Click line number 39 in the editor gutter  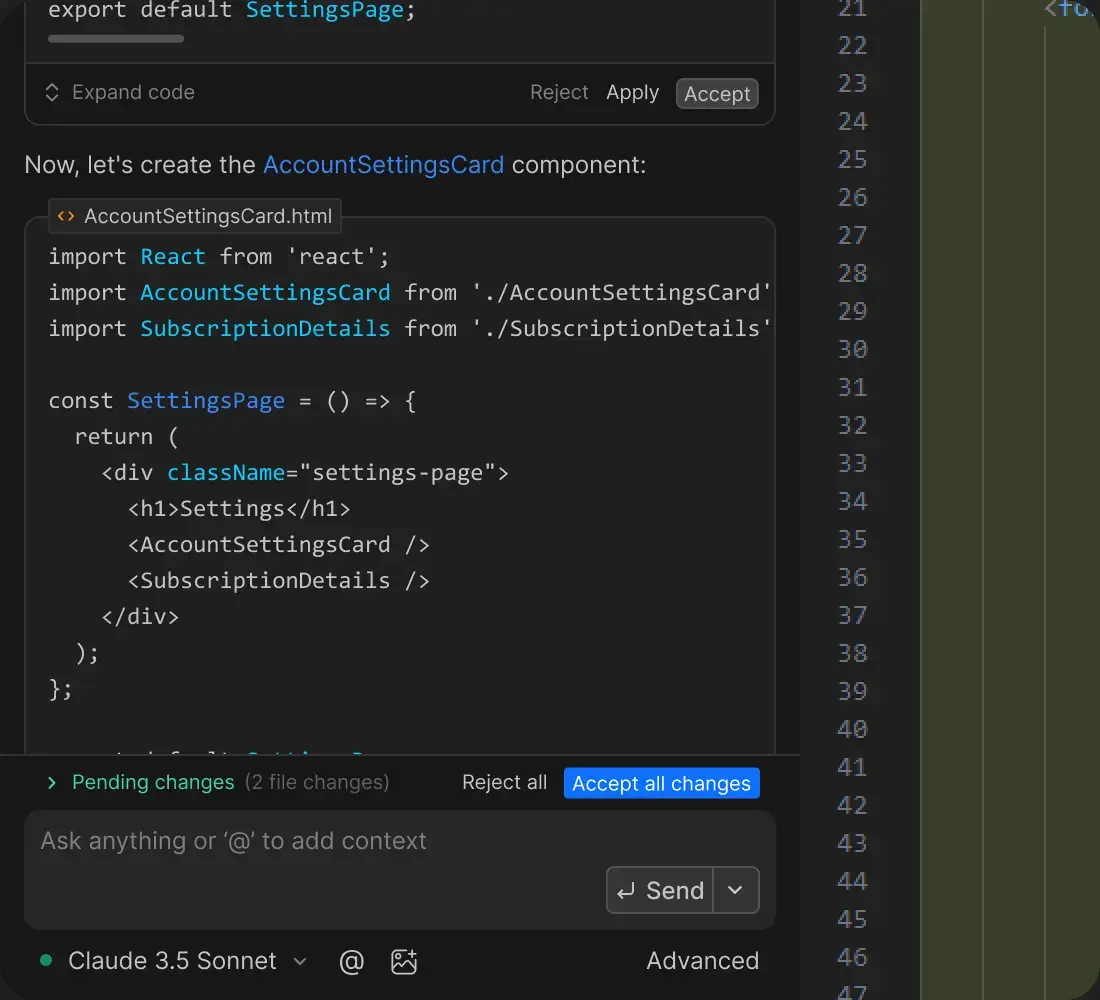(852, 691)
